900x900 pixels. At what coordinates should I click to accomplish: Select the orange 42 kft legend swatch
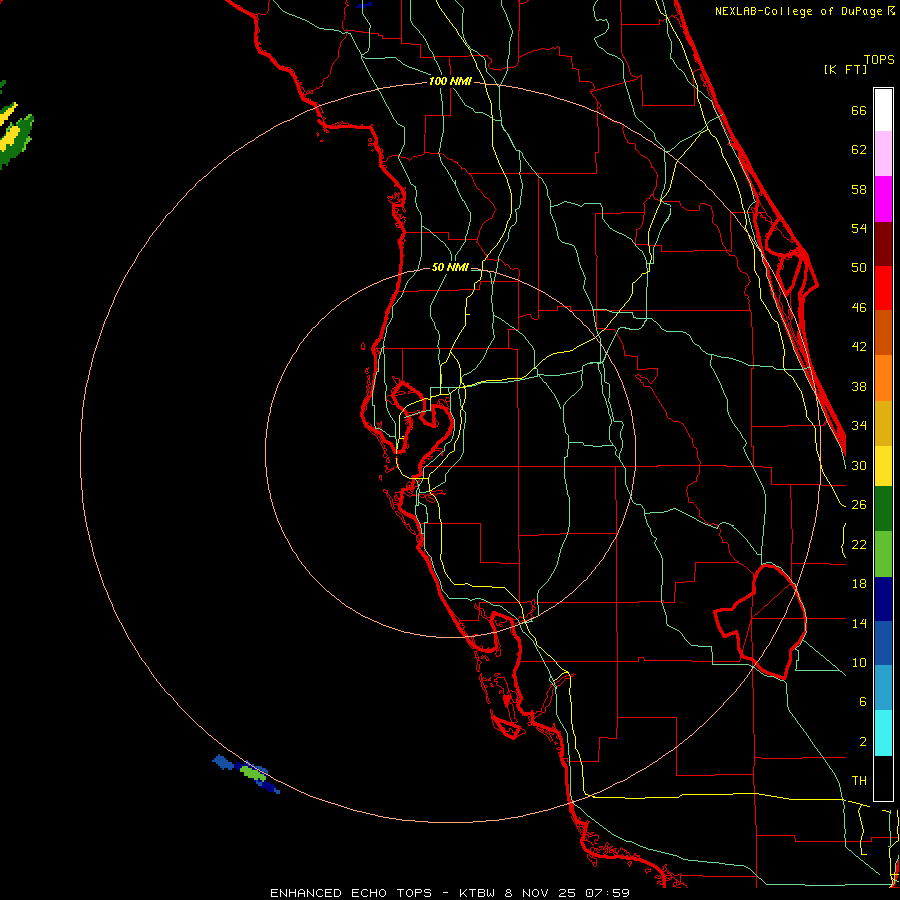(x=883, y=378)
